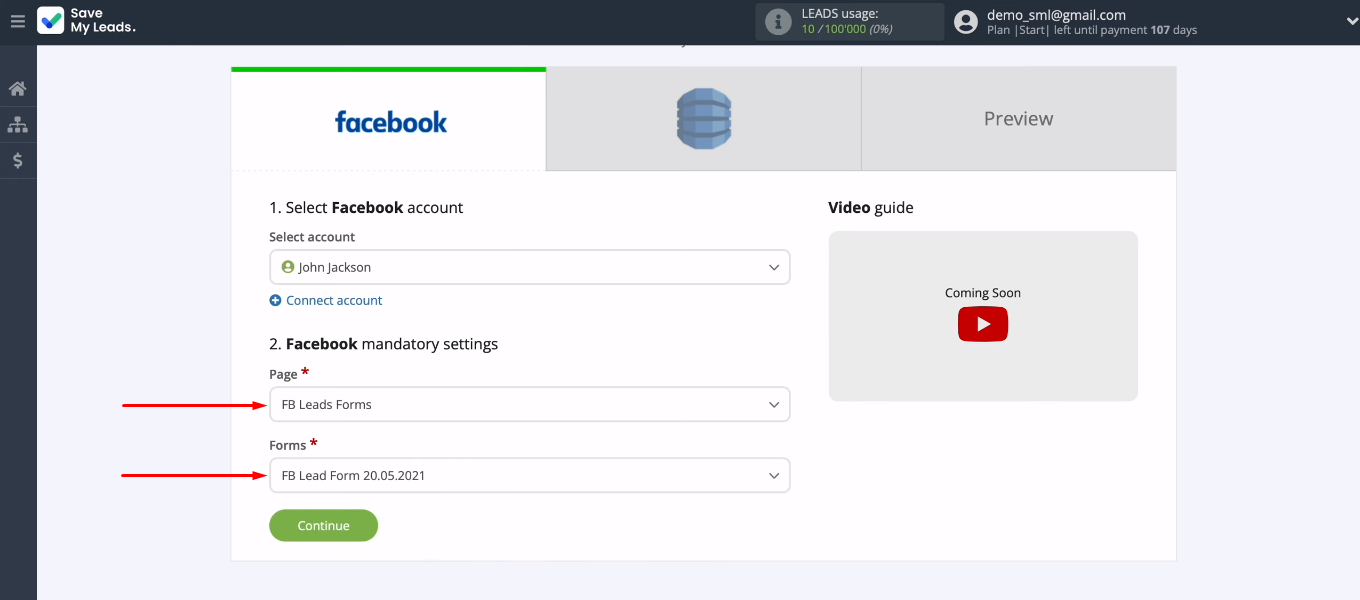
Task: Click the demo_sml@gmail.com account text
Action: 1056,15
